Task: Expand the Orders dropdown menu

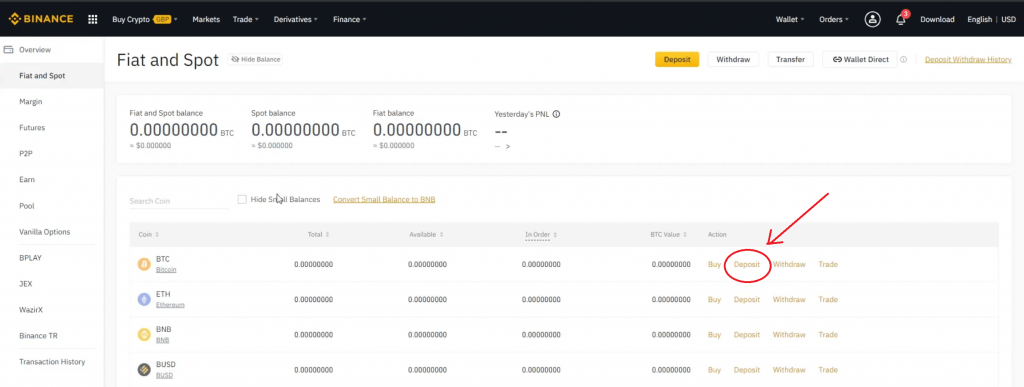Action: click(x=834, y=20)
